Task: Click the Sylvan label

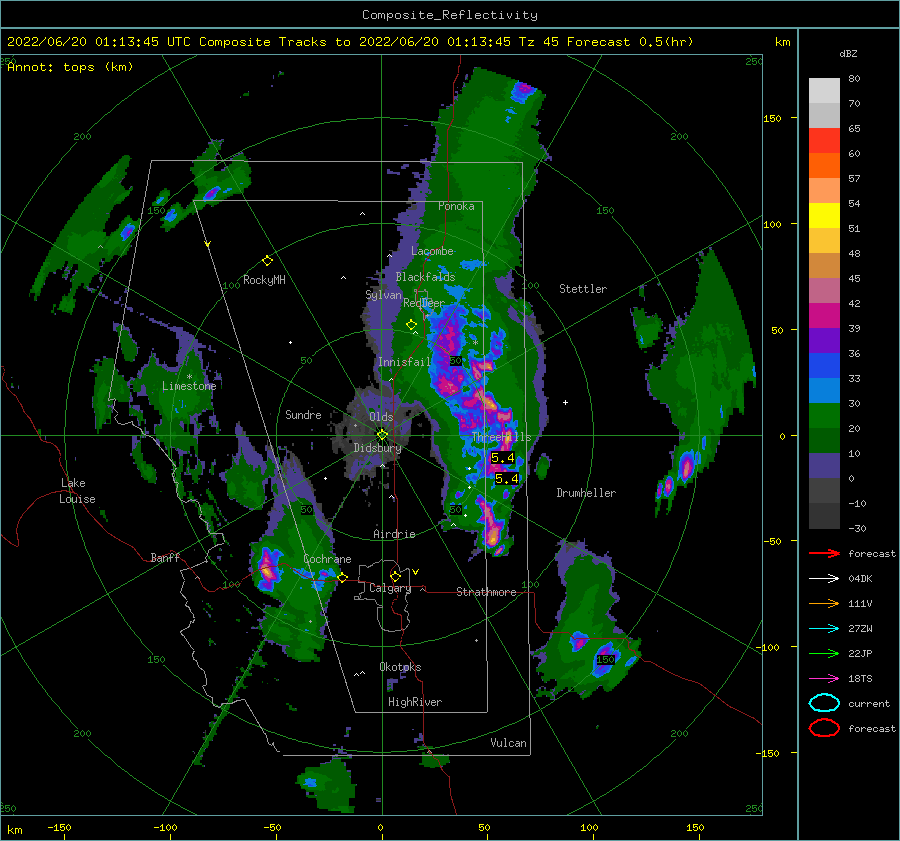Action: (x=383, y=295)
